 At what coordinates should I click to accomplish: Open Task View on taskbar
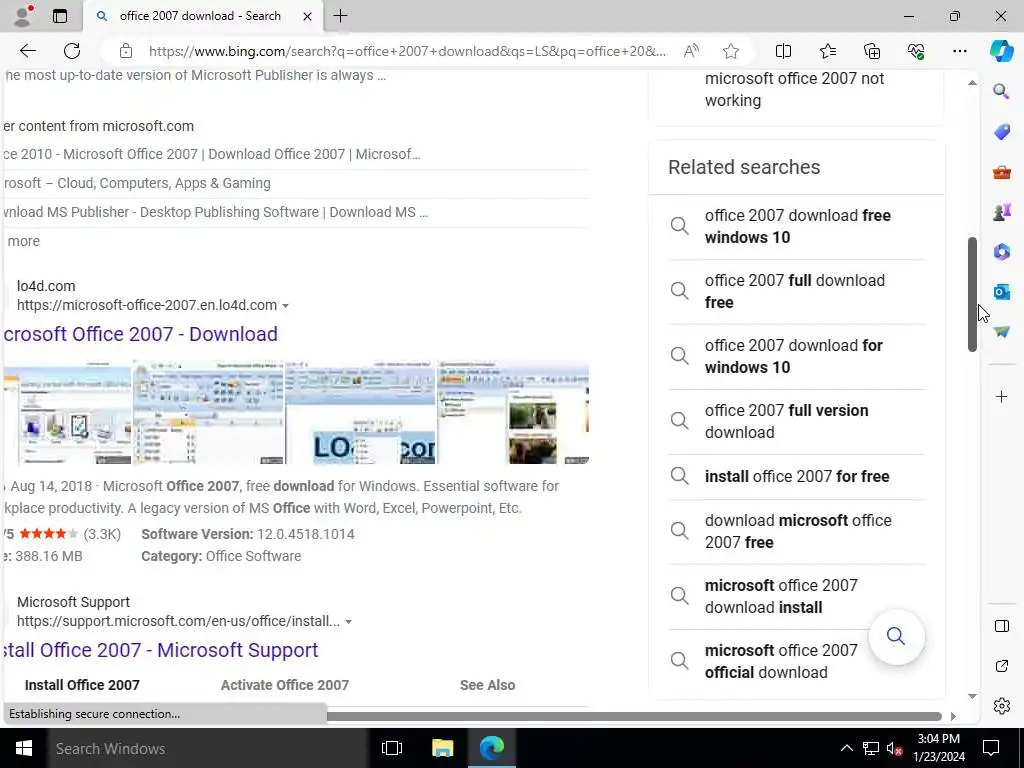coord(391,748)
